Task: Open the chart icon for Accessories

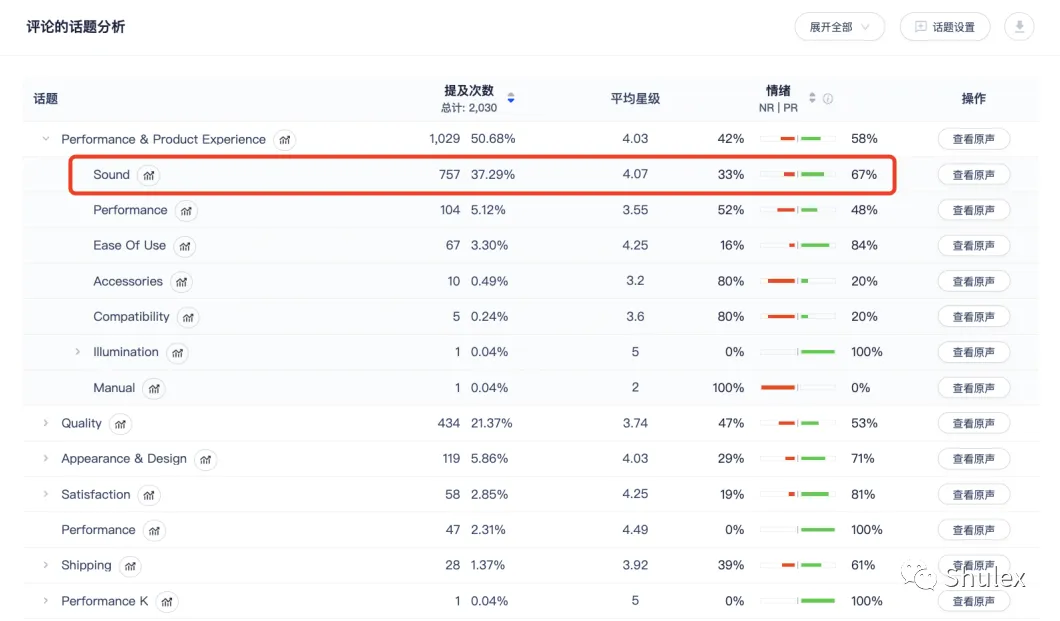Action: tap(181, 282)
